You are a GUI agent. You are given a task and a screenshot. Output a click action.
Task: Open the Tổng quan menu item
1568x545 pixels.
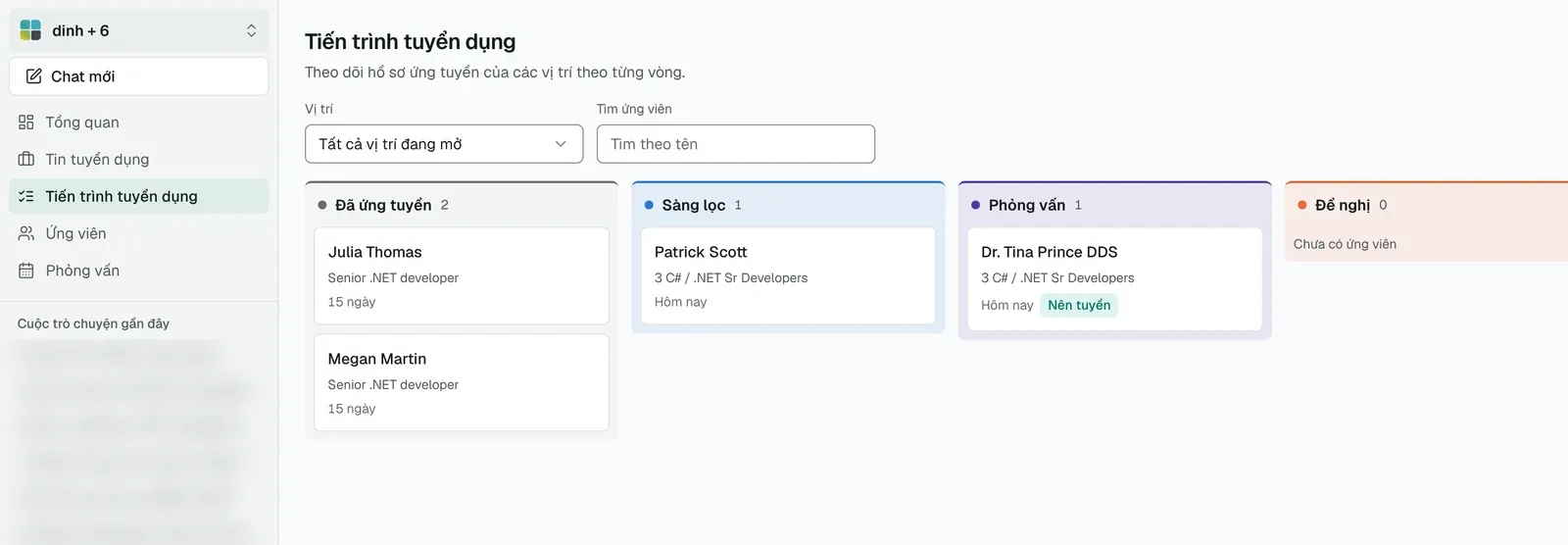[x=139, y=123]
